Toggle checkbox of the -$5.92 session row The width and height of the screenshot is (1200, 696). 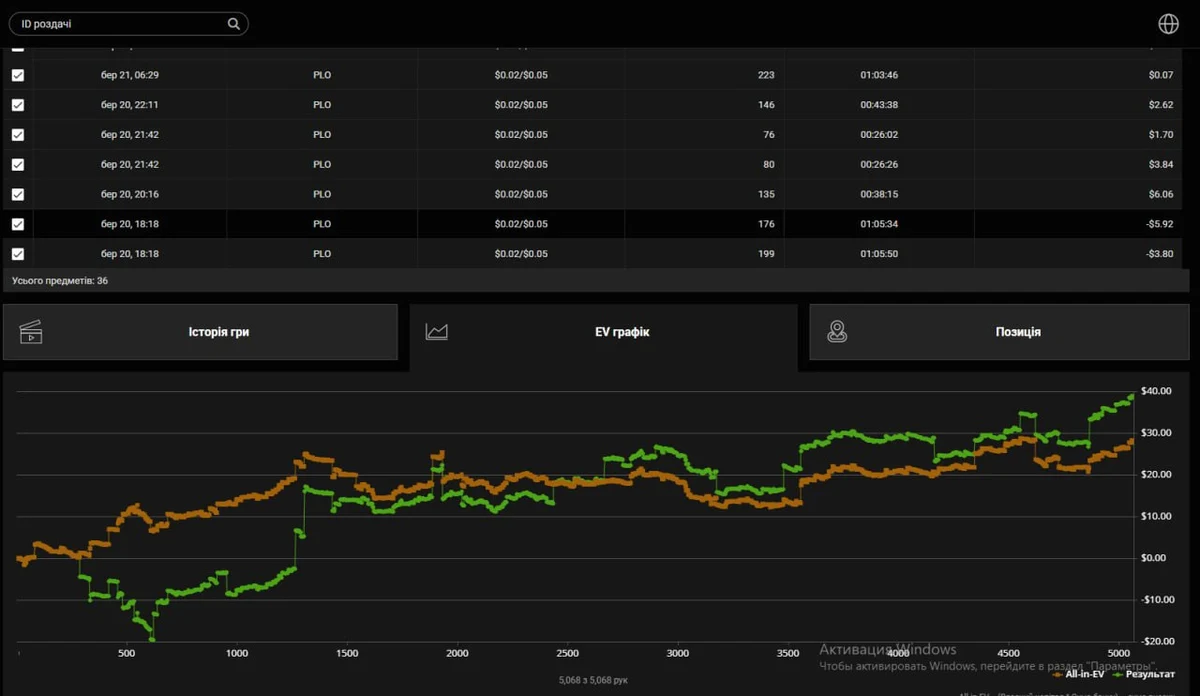(18, 224)
